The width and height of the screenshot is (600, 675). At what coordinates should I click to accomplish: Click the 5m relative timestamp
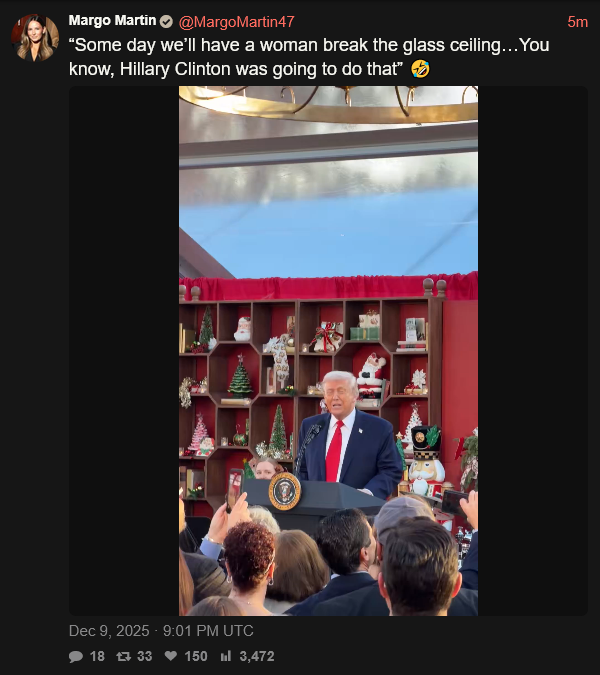point(577,22)
